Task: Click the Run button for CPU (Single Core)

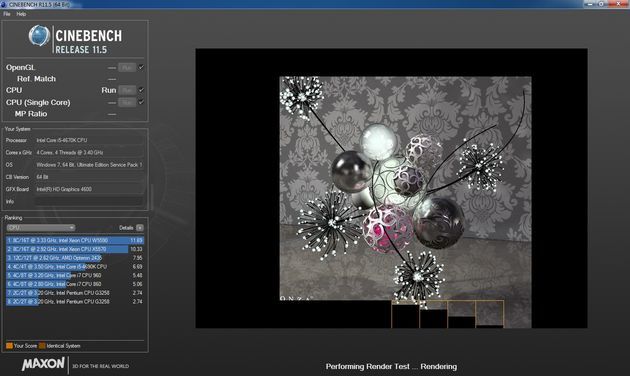Action: pyautogui.click(x=127, y=102)
